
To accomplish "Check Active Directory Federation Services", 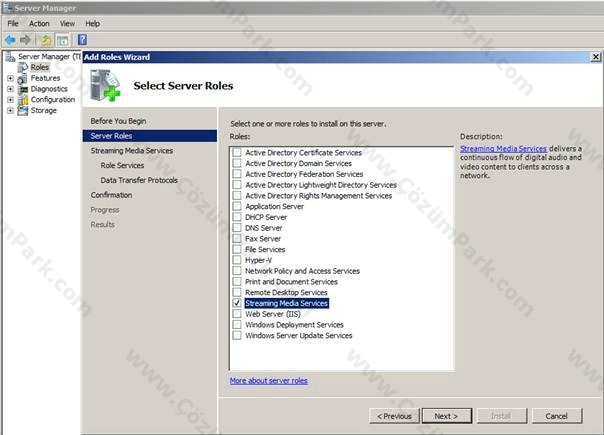I will 237,174.
